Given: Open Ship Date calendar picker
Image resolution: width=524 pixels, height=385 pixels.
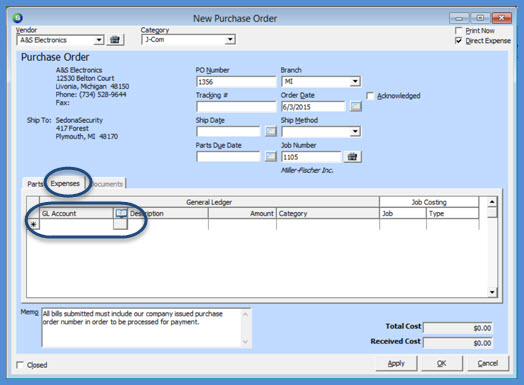Looking at the screenshot, I should pos(271,131).
